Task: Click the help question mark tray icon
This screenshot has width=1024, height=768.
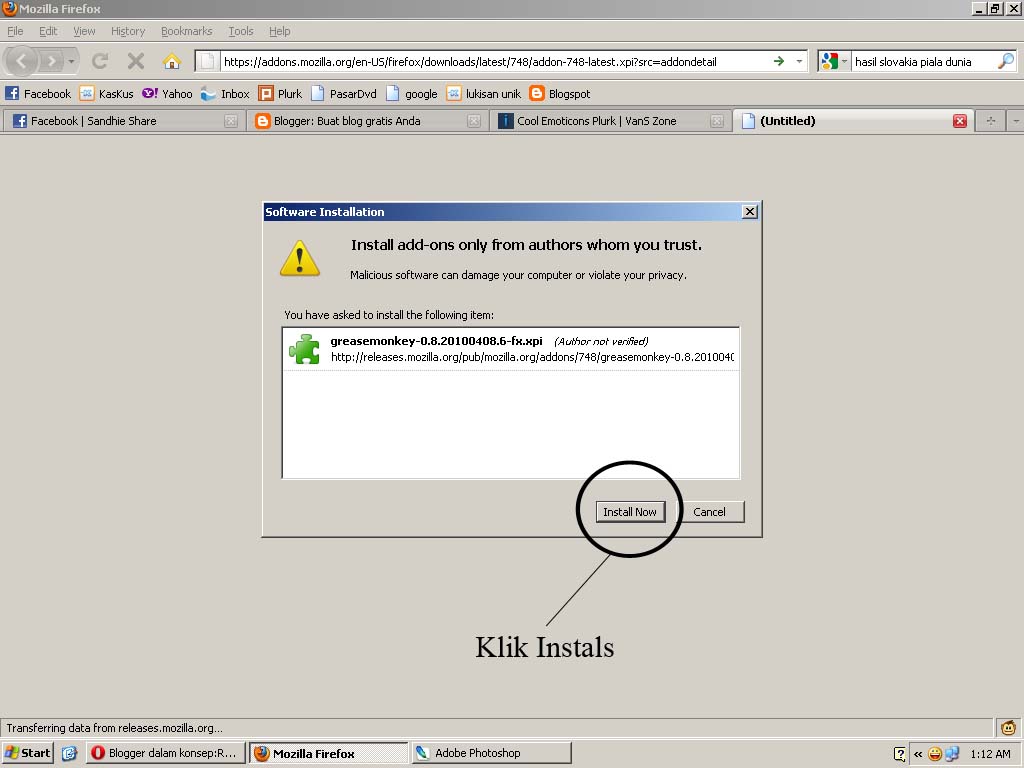Action: pos(899,754)
